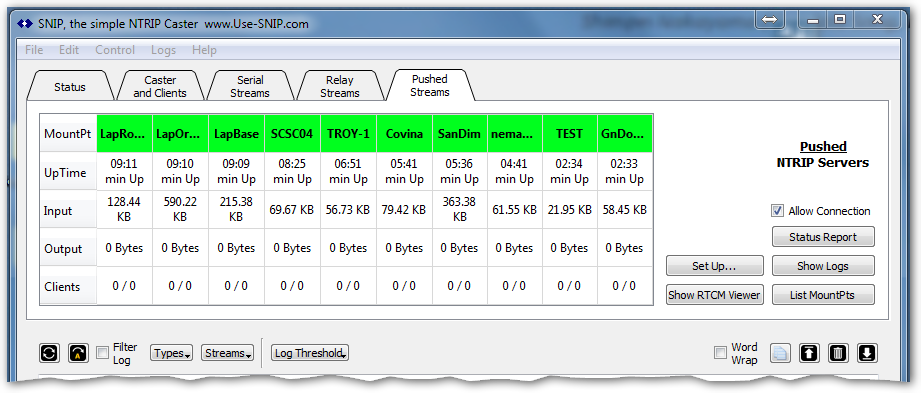This screenshot has width=921, height=393.
Task: Open the File menu
Action: (34, 50)
